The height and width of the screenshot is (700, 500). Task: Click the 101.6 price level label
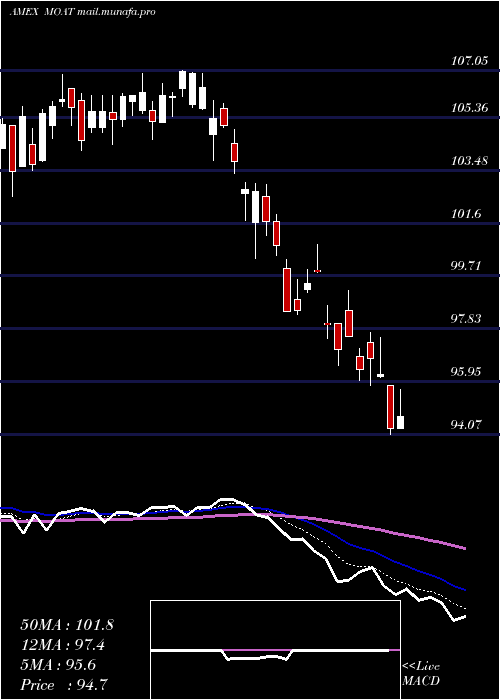pyautogui.click(x=466, y=213)
